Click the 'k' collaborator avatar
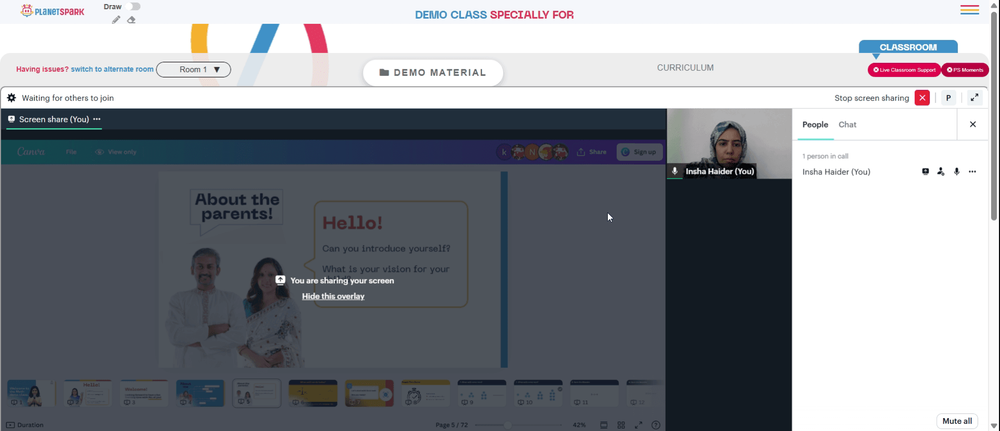Screen dimensions: 1000x431 coord(504,152)
